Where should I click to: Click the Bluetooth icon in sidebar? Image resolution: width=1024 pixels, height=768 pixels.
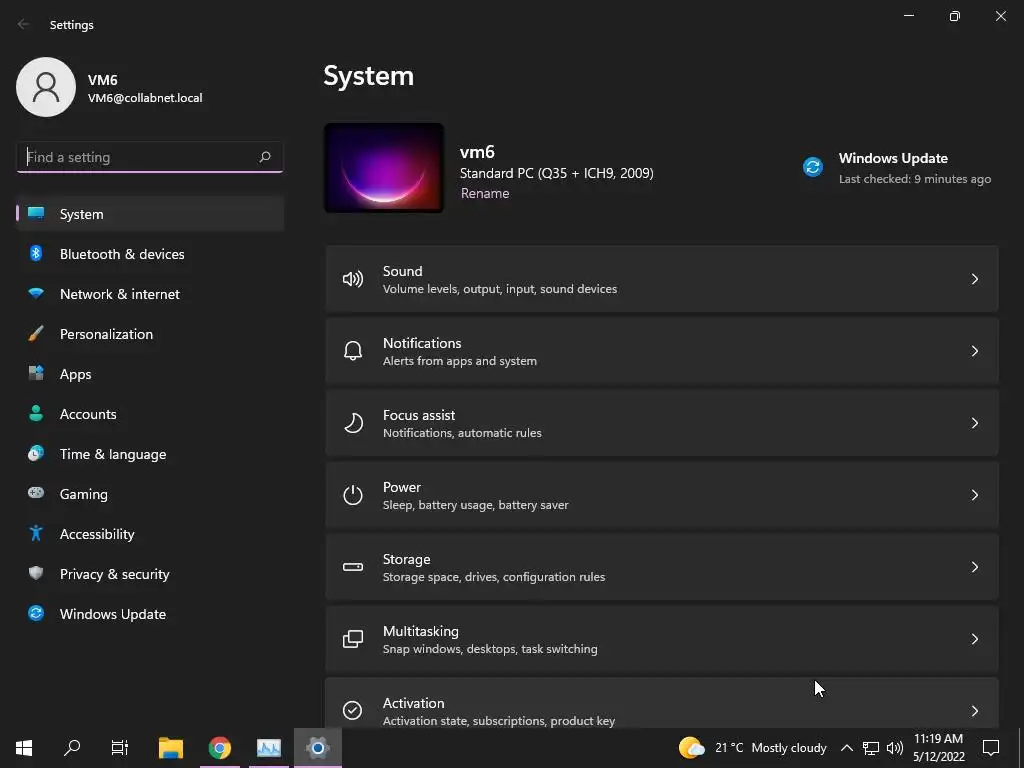coord(36,253)
